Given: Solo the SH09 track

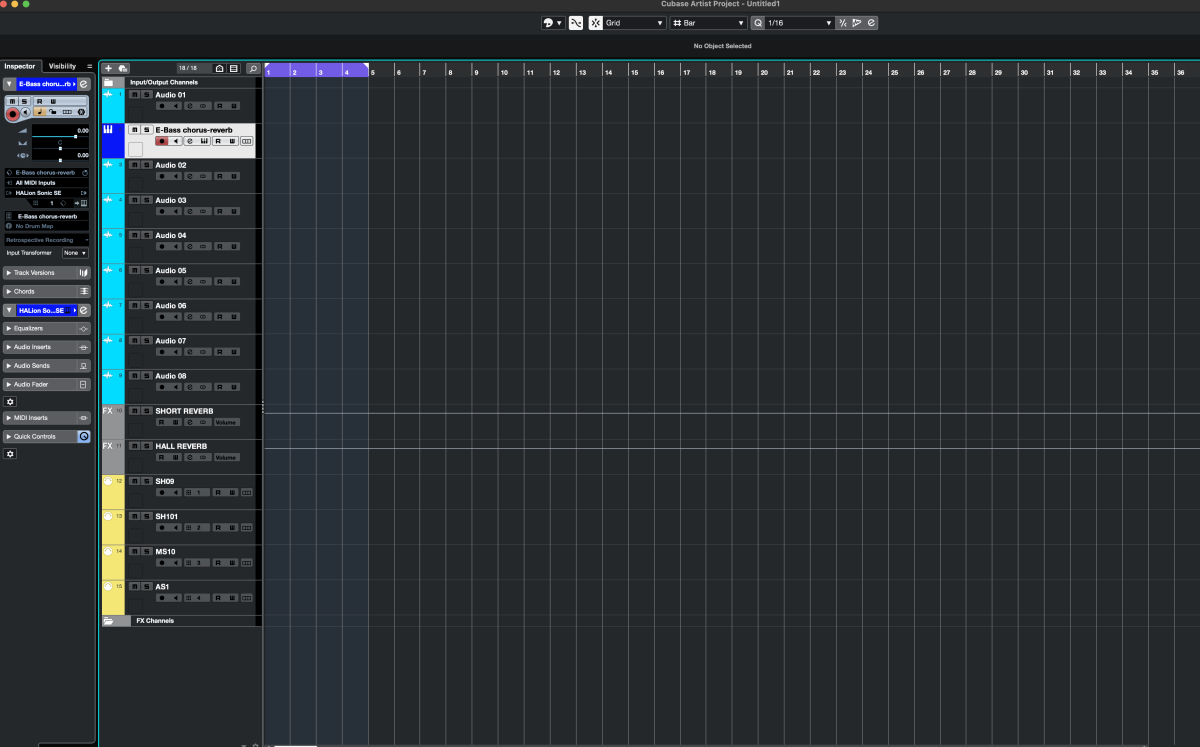Looking at the screenshot, I should click(146, 481).
